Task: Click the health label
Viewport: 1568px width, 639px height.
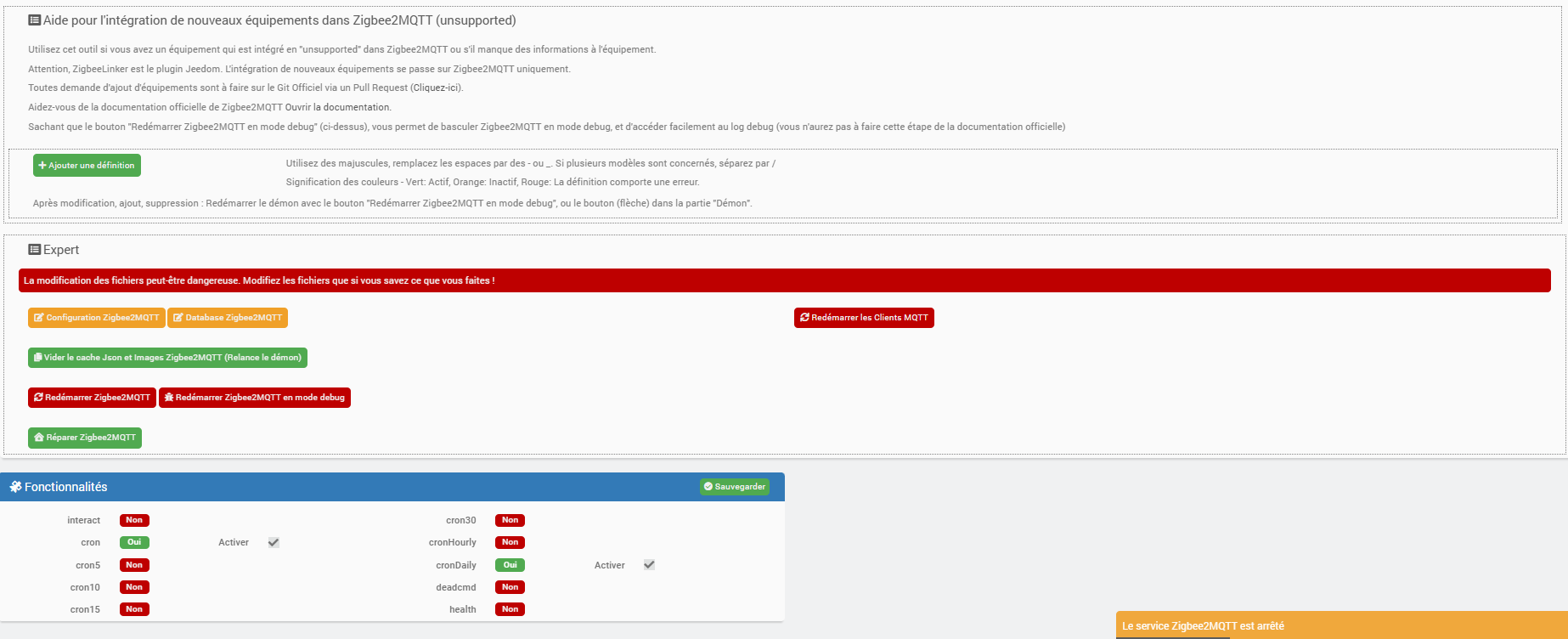Action: 463,609
